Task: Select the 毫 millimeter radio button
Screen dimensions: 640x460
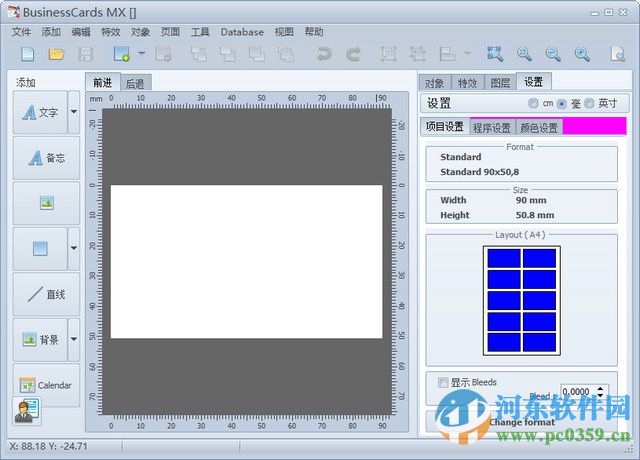Action: 562,104
